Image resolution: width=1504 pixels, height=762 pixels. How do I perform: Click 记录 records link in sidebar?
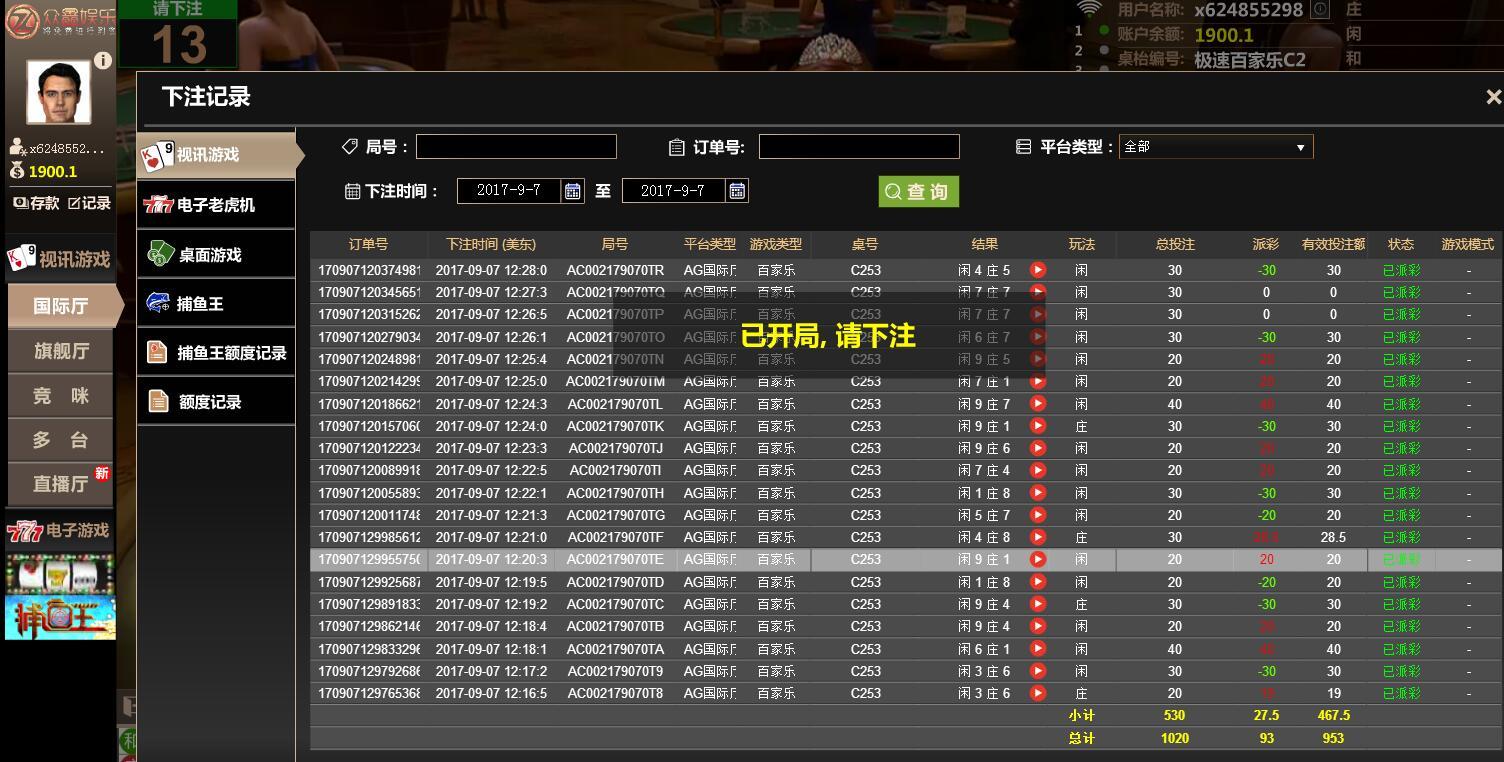pyautogui.click(x=90, y=203)
